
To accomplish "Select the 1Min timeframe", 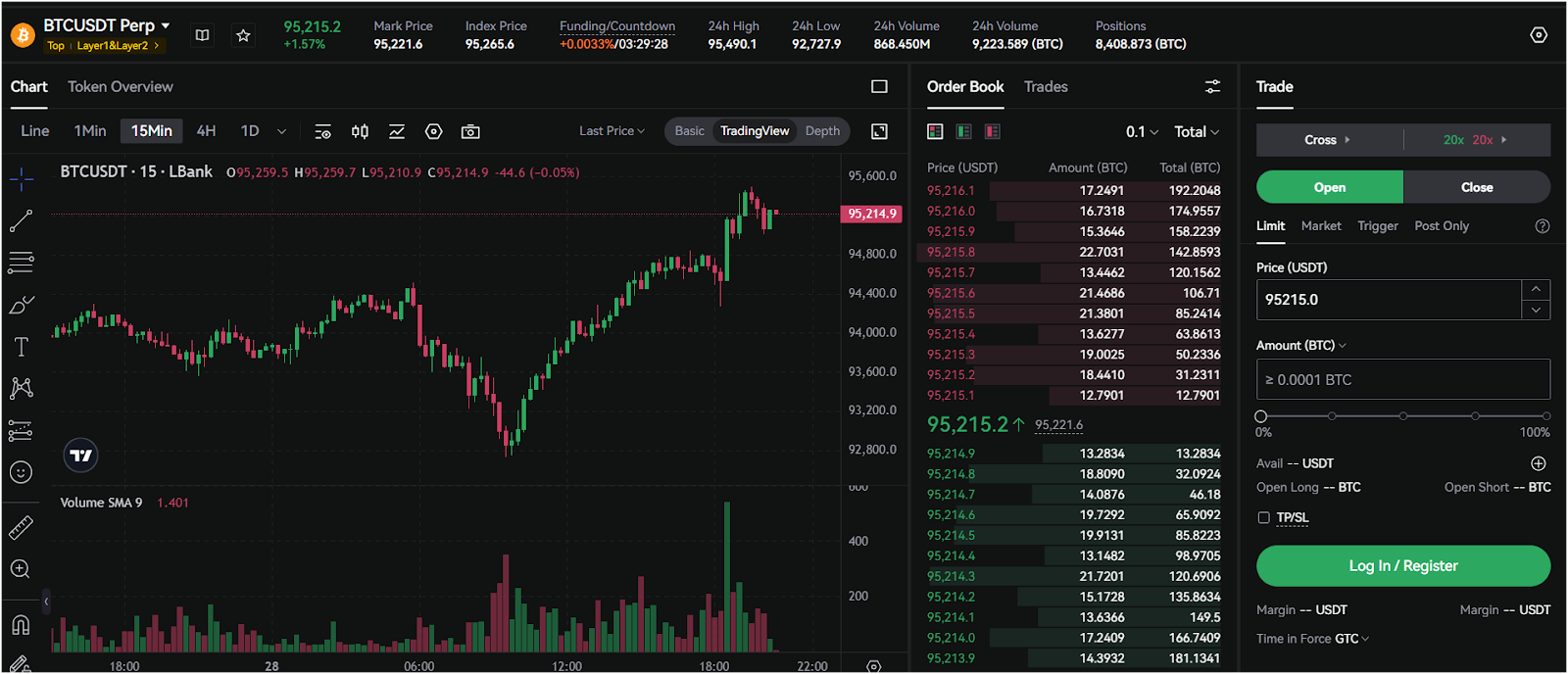I will point(90,131).
